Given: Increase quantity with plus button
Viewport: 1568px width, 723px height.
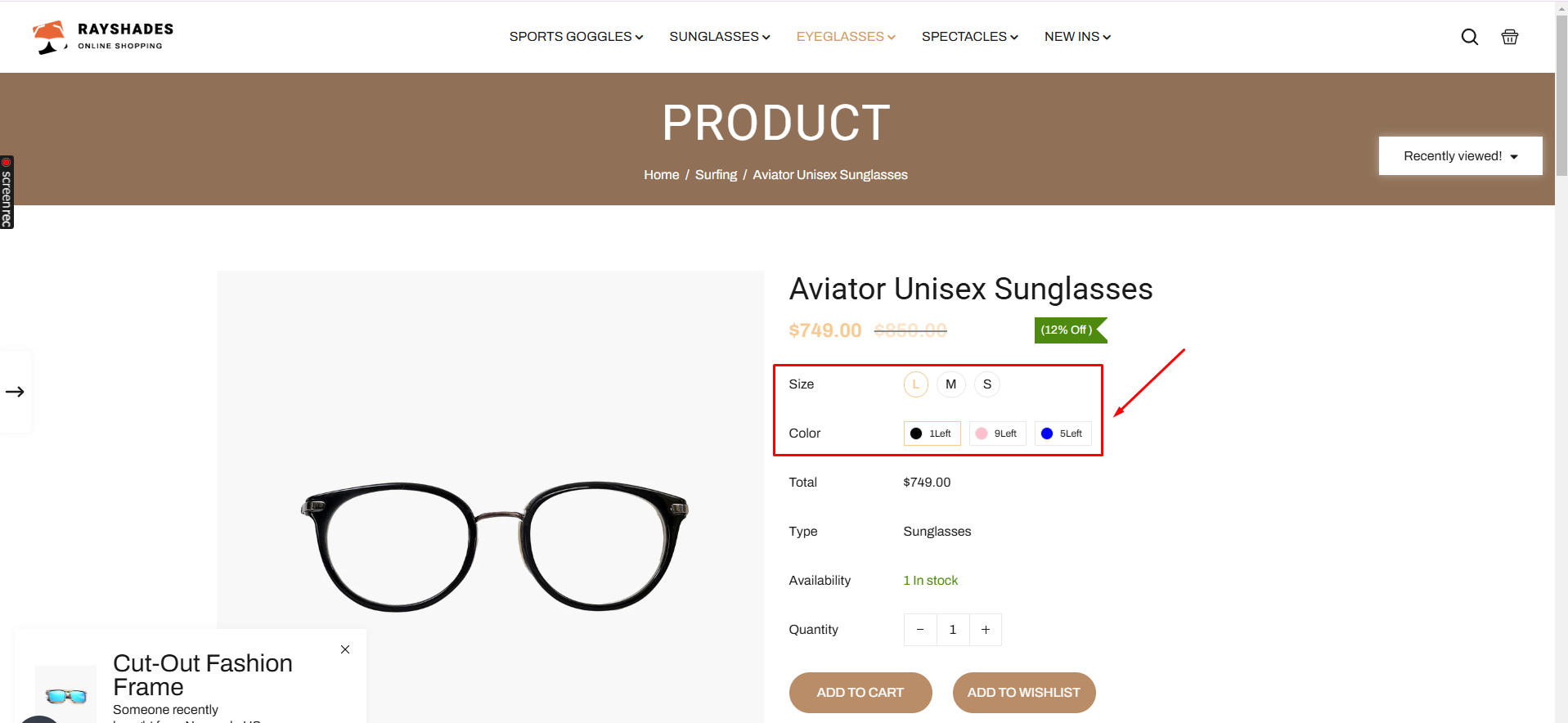Looking at the screenshot, I should (986, 630).
